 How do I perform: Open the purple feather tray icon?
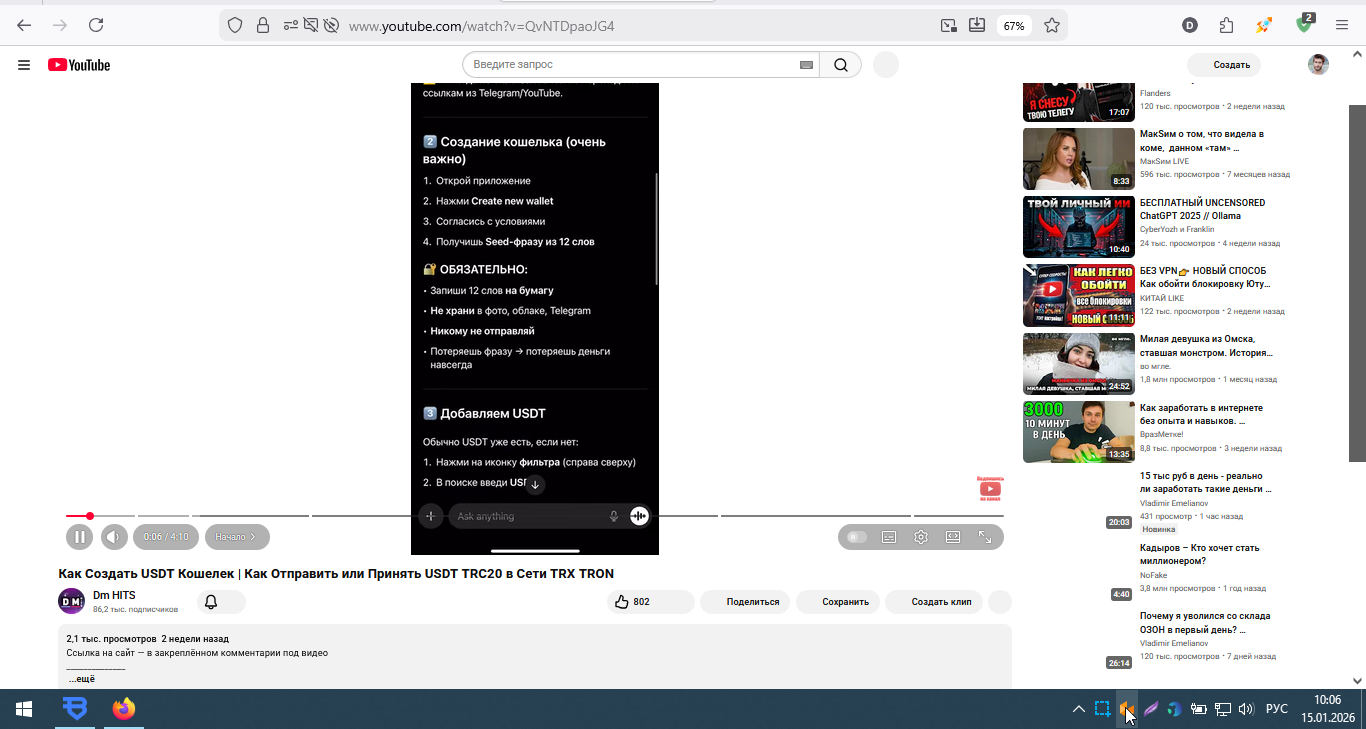[1151, 709]
